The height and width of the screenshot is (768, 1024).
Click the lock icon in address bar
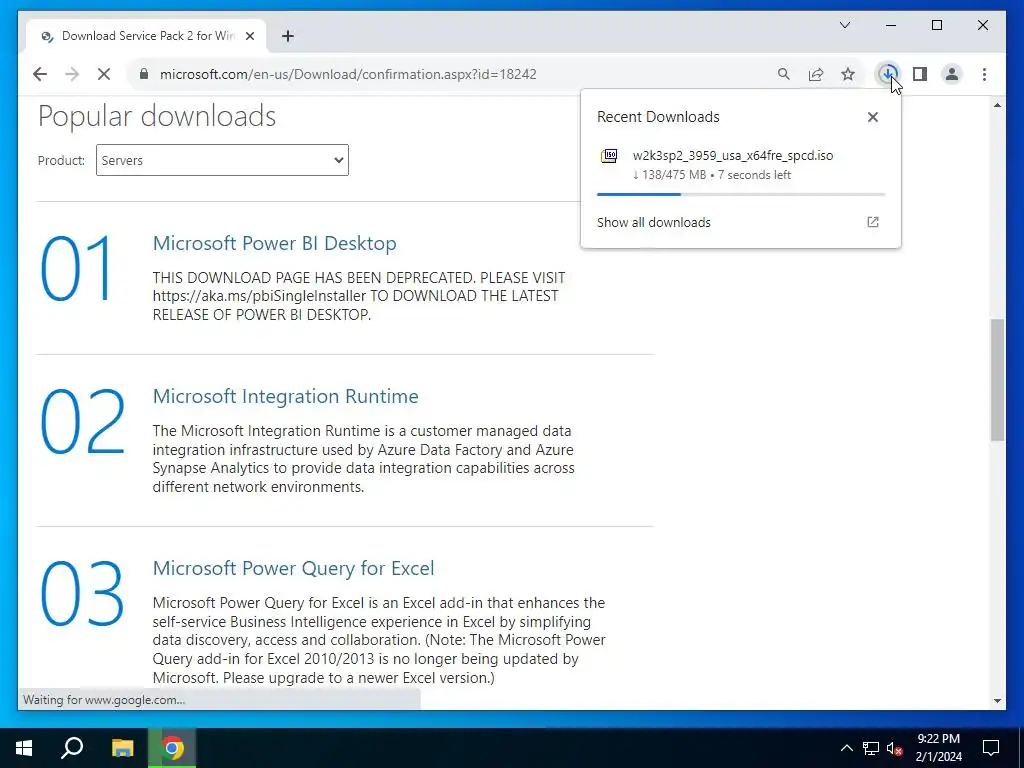(144, 74)
